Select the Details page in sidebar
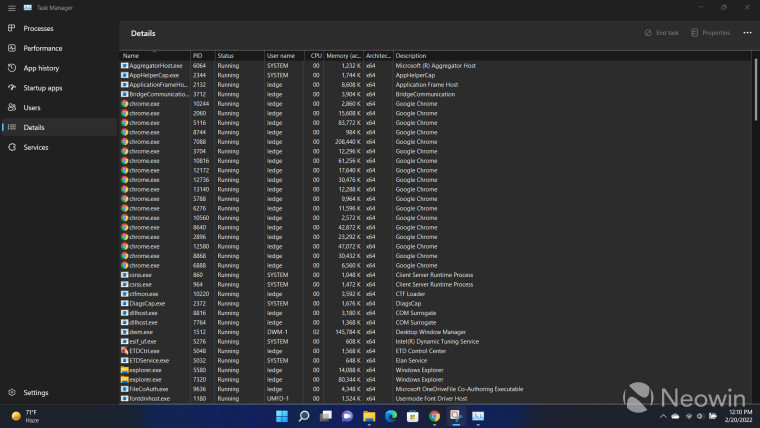760x428 pixels. pos(59,127)
